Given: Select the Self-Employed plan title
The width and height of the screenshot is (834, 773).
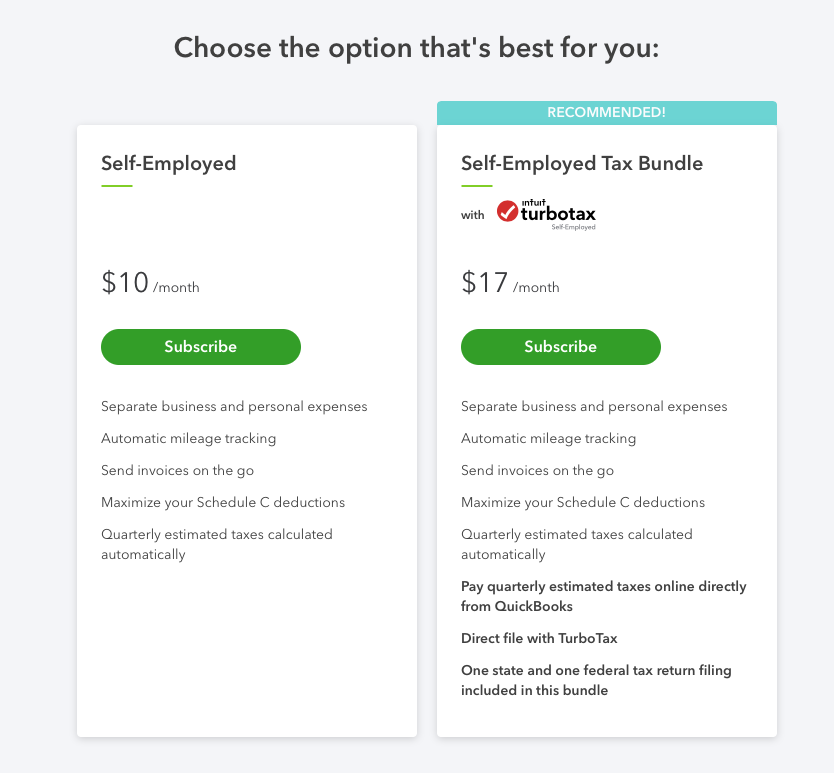Looking at the screenshot, I should tap(168, 163).
